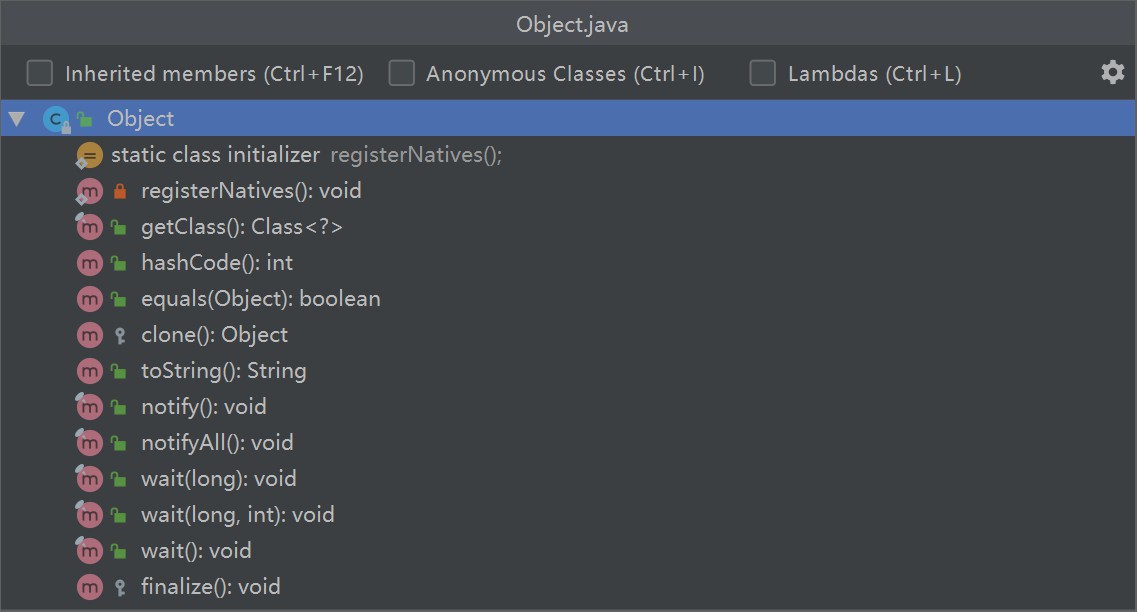The image size is (1137, 612).
Task: Click the private lock icon beside registerNatives
Action: click(x=120, y=191)
